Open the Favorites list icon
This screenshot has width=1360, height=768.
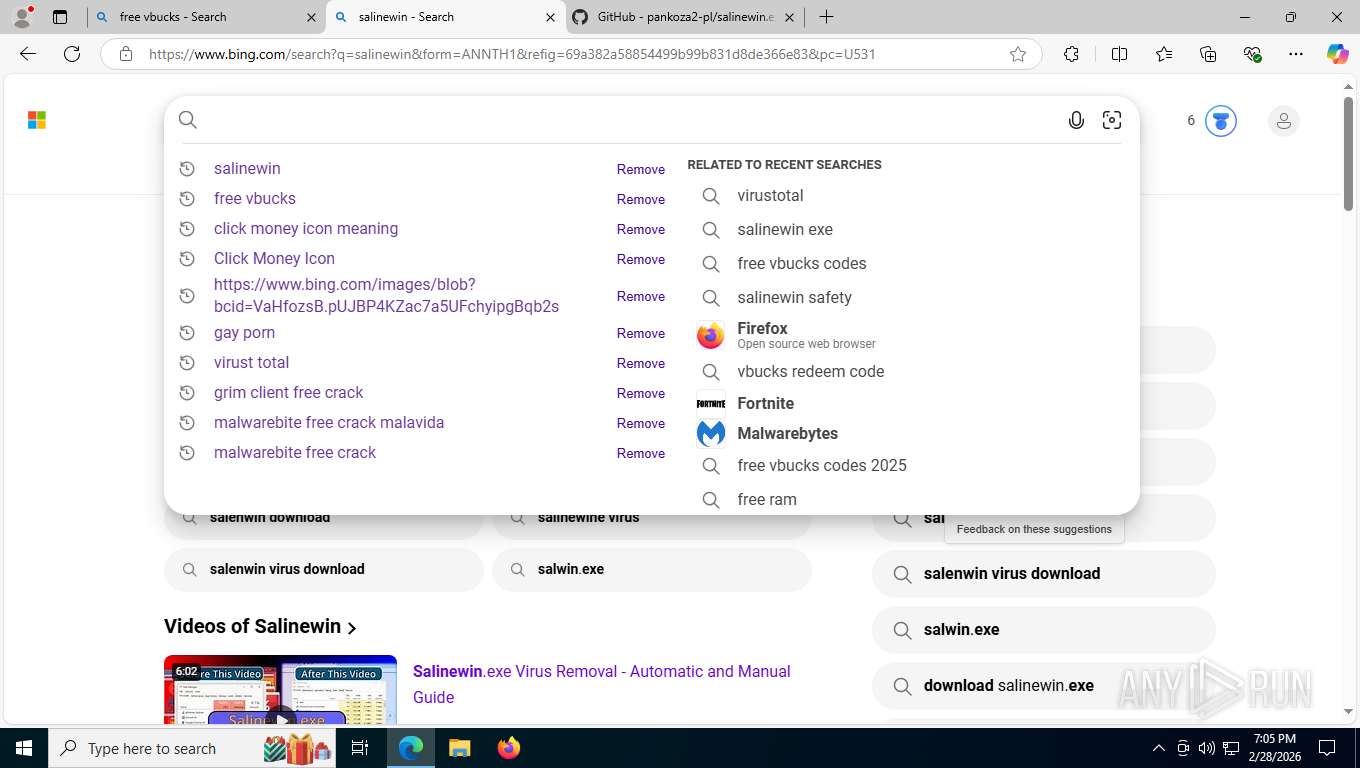1164,54
